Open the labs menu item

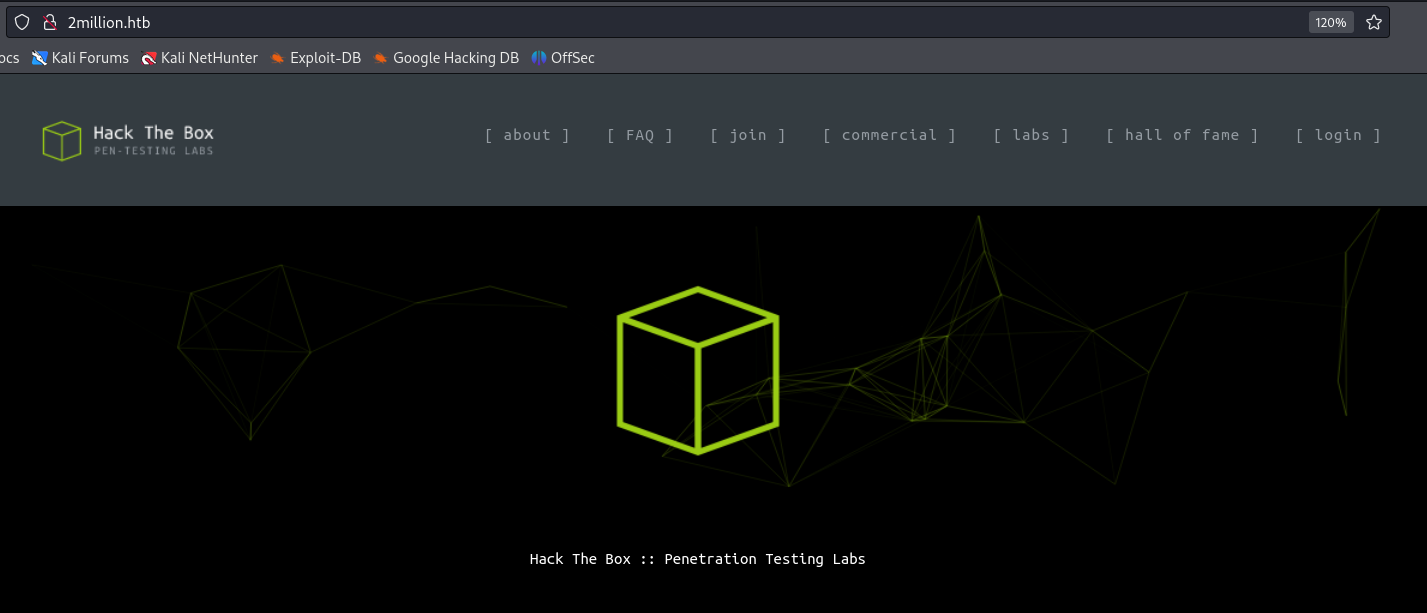coord(1031,135)
